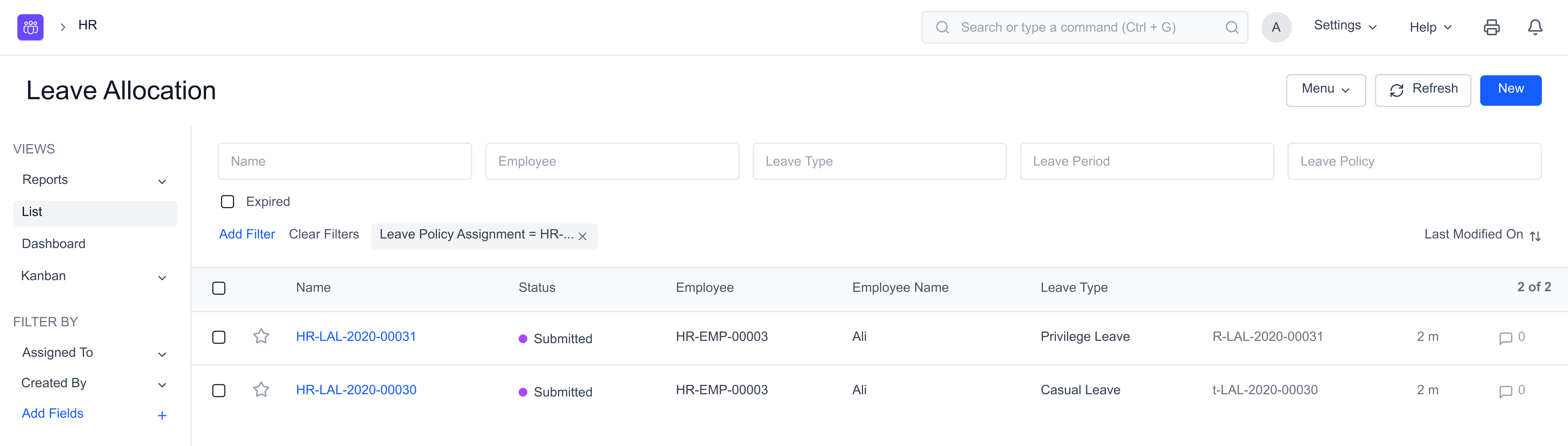Click Submitted status of HR-LAL-2020-00030
The height and width of the screenshot is (446, 1568).
coord(555,392)
